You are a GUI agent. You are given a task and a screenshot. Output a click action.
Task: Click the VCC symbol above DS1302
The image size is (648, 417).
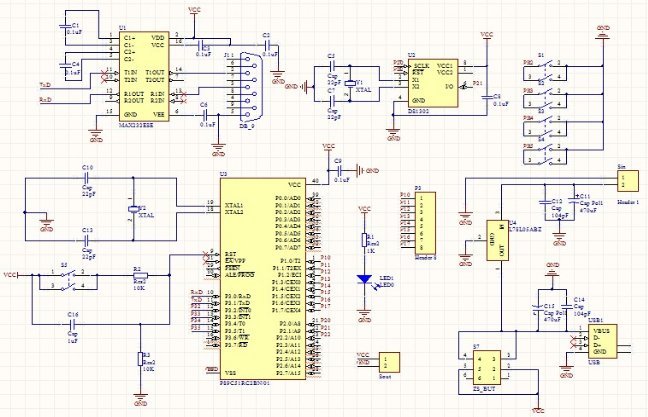pyautogui.click(x=487, y=34)
